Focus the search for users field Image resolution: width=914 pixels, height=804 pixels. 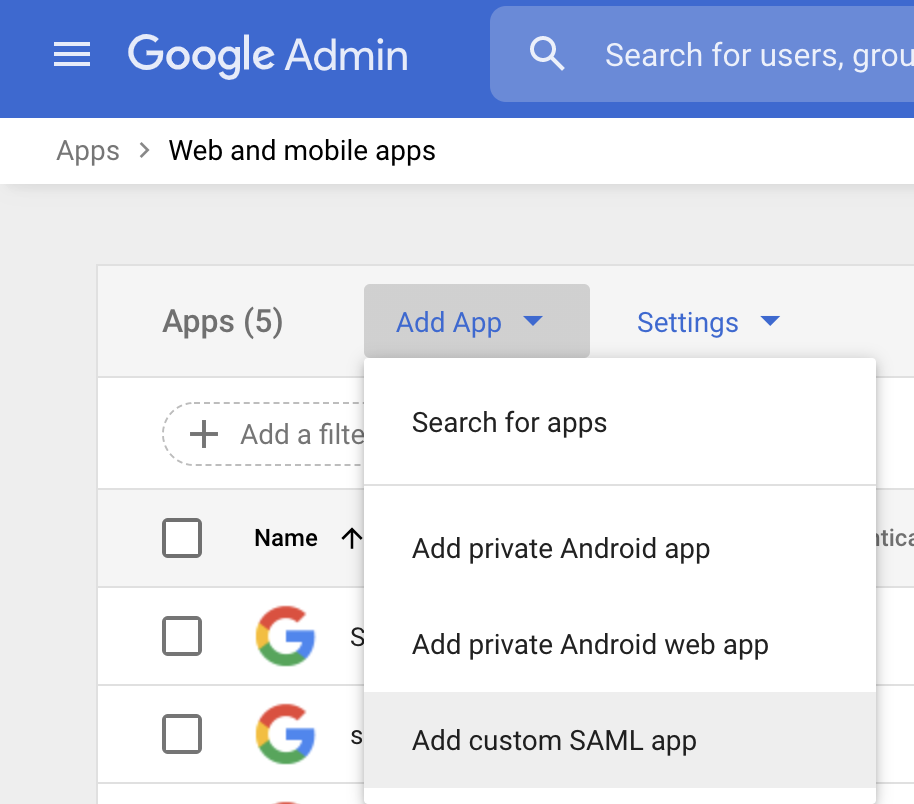tap(702, 54)
